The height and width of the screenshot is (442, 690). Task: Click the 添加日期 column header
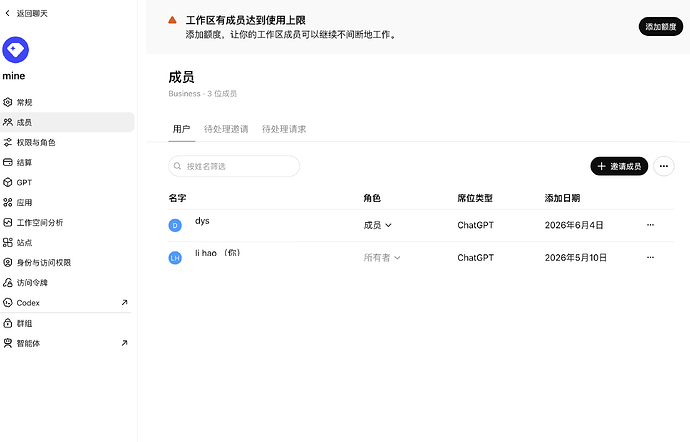coord(562,198)
